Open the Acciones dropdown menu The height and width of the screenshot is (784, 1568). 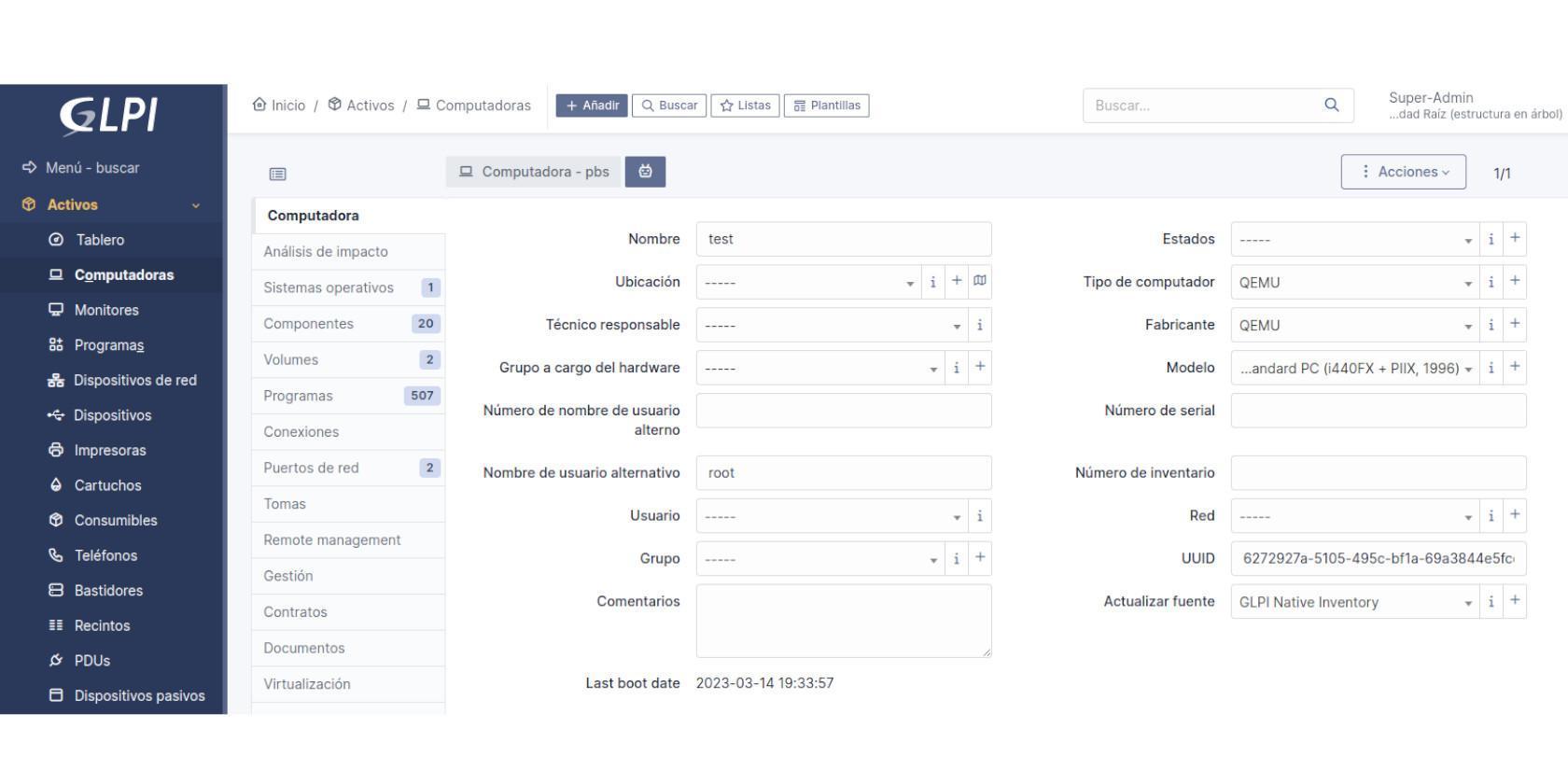(1403, 172)
